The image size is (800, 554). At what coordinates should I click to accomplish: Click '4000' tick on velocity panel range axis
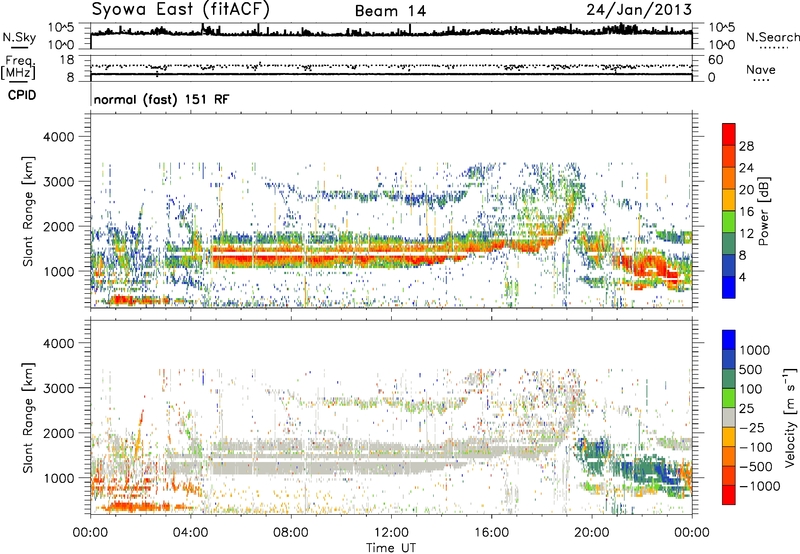pos(59,343)
